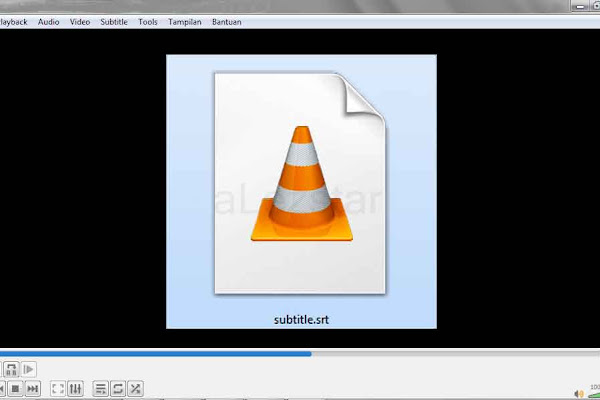Open the Audio menu
This screenshot has height=400, width=600.
[x=49, y=22]
